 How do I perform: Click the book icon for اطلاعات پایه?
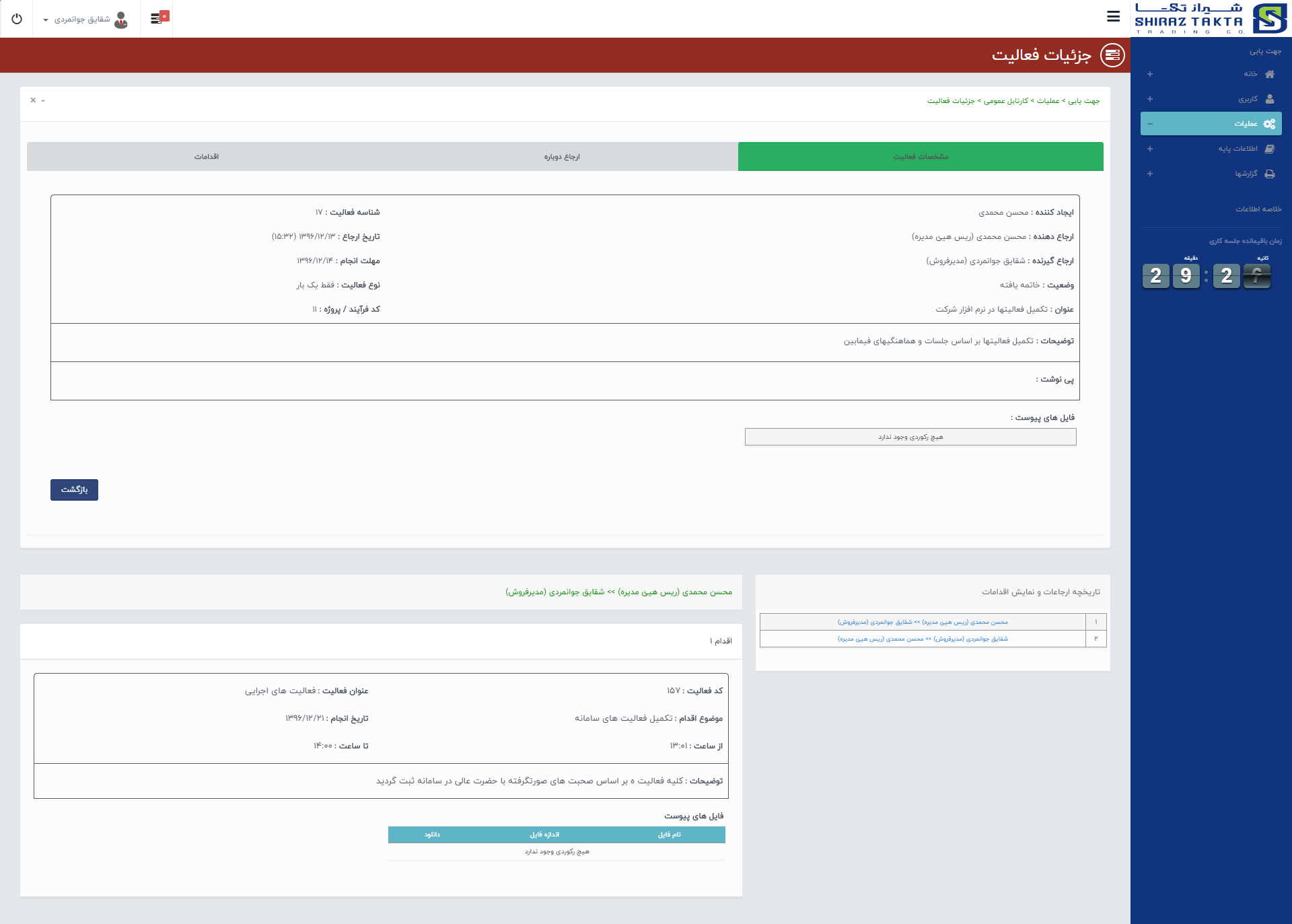(x=1270, y=149)
